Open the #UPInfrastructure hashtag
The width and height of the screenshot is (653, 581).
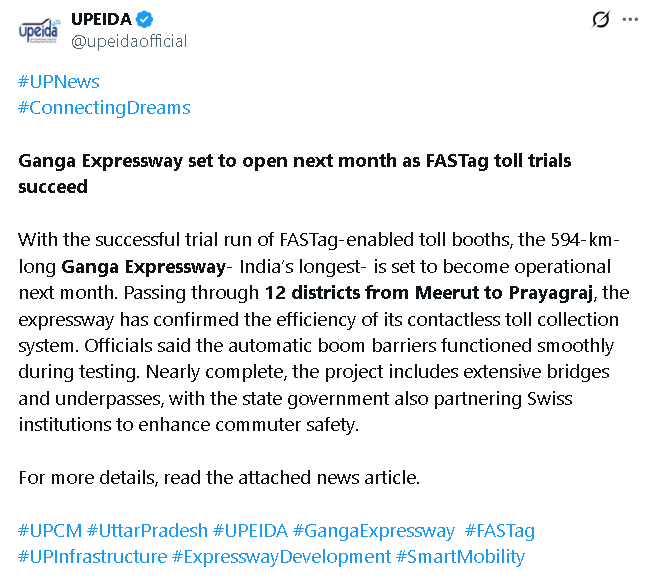(92, 556)
